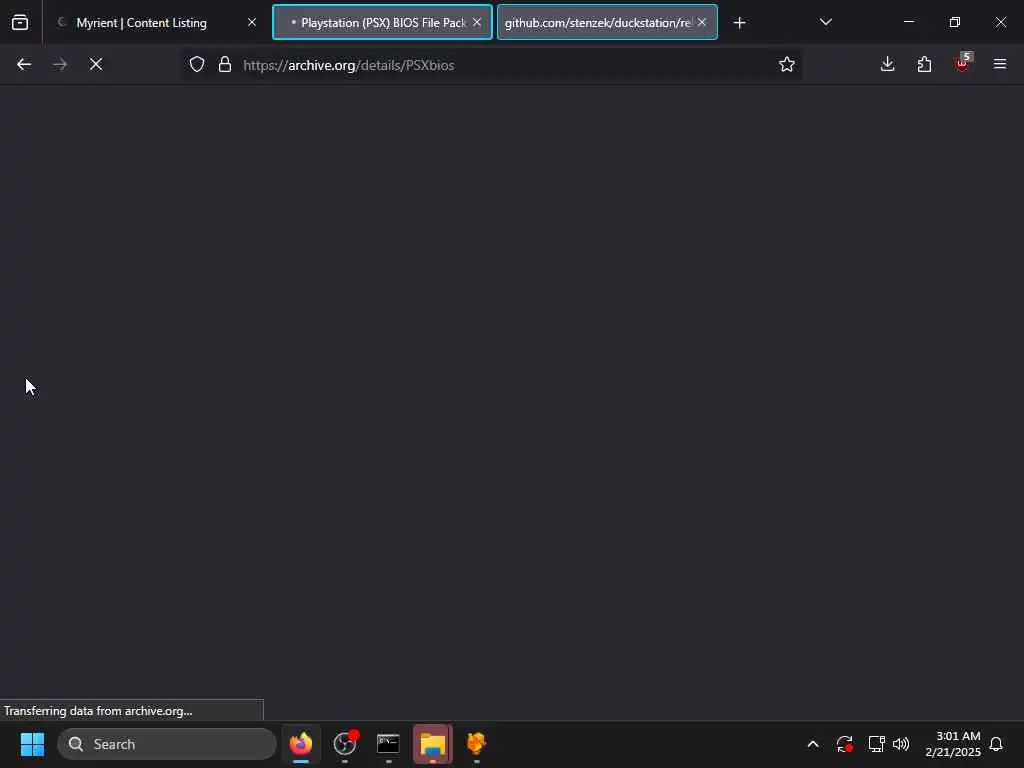
Task: View site security lock information
Action: (225, 64)
